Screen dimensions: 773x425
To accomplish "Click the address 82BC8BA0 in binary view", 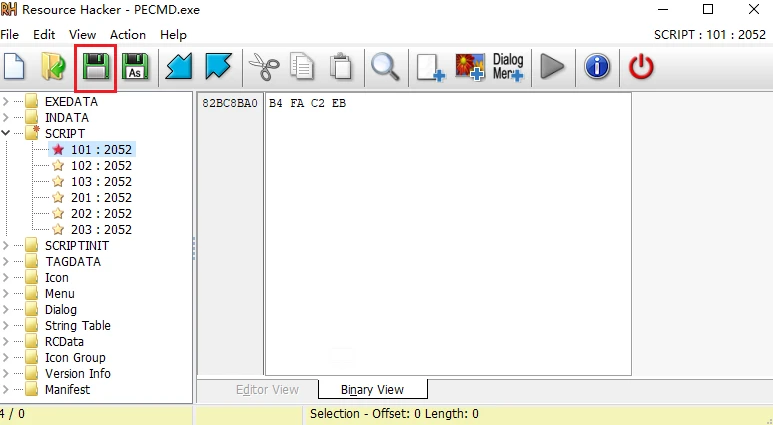I will click(230, 104).
